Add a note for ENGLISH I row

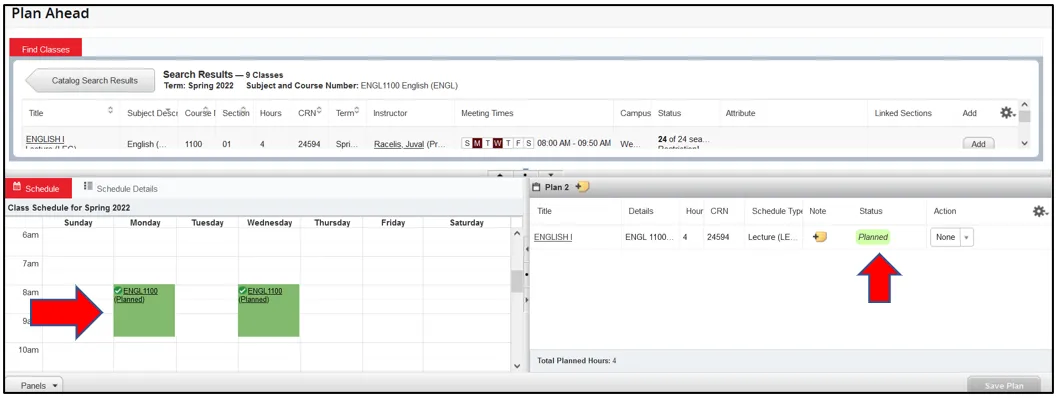point(820,237)
